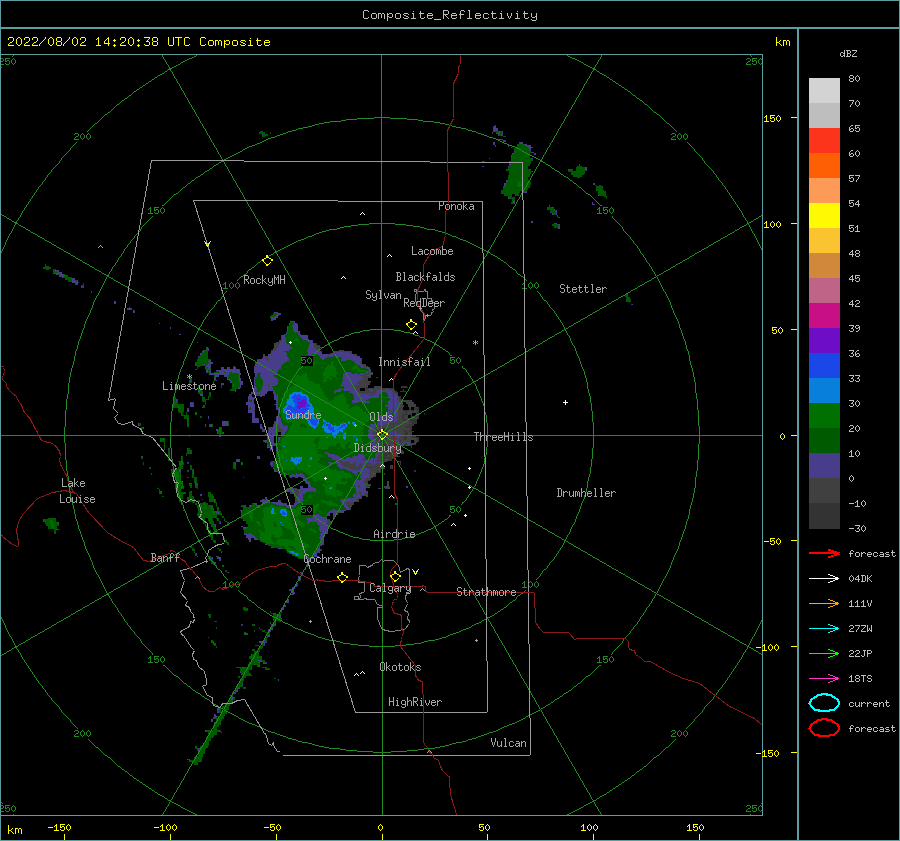This screenshot has height=841, width=900.
Task: Click the green 22JP arrow legend entry
Action: click(824, 653)
